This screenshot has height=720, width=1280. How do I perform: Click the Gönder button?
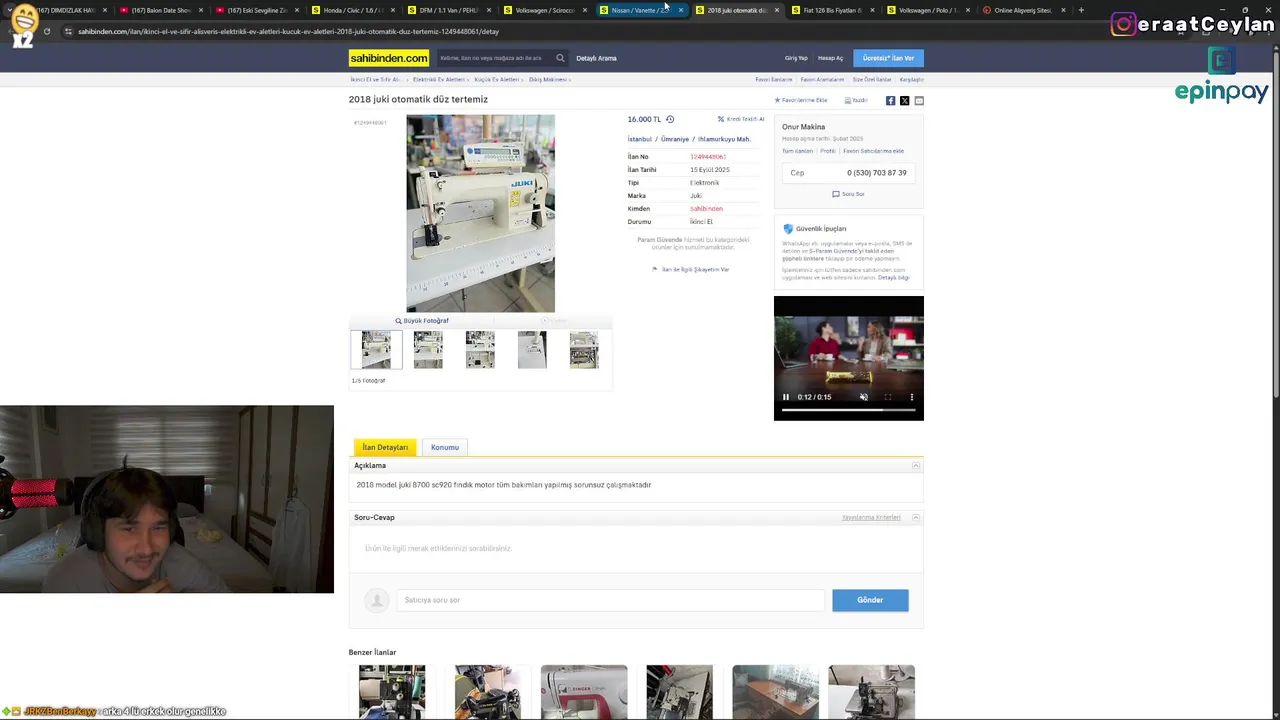870,600
